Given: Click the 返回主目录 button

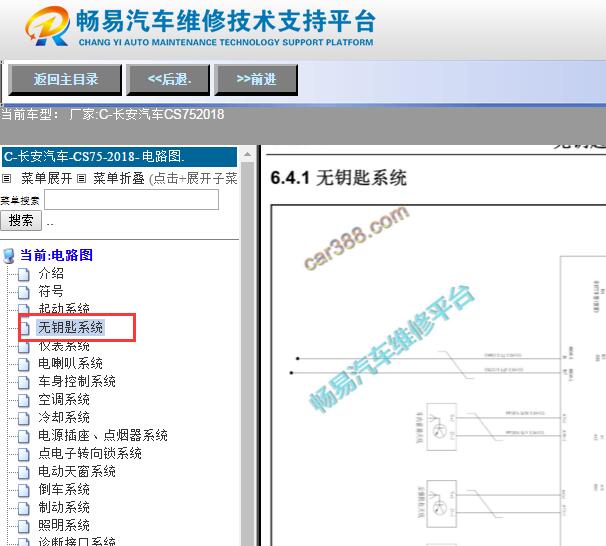Looking at the screenshot, I should [65, 80].
